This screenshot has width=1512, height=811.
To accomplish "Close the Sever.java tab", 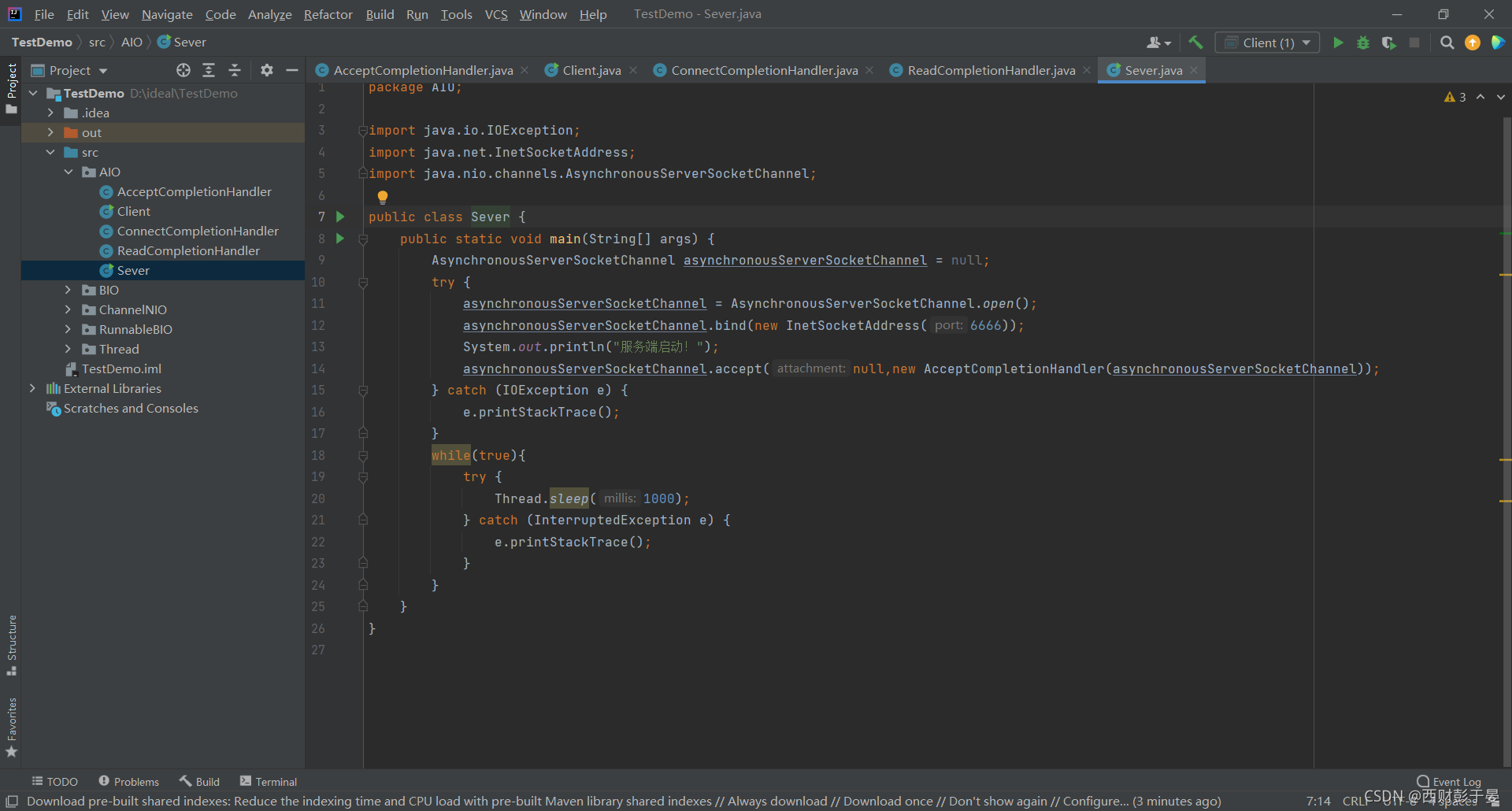I will click(1194, 70).
